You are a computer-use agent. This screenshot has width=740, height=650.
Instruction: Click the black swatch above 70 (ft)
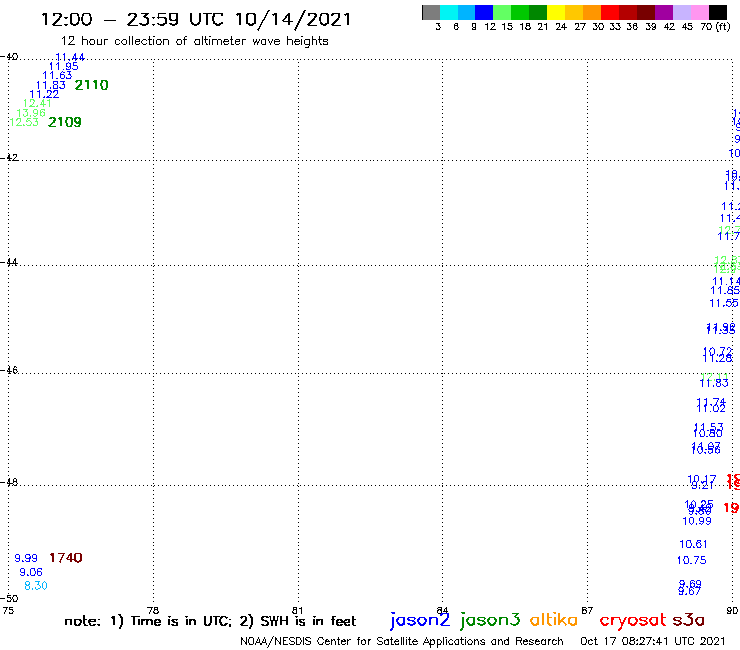718,12
